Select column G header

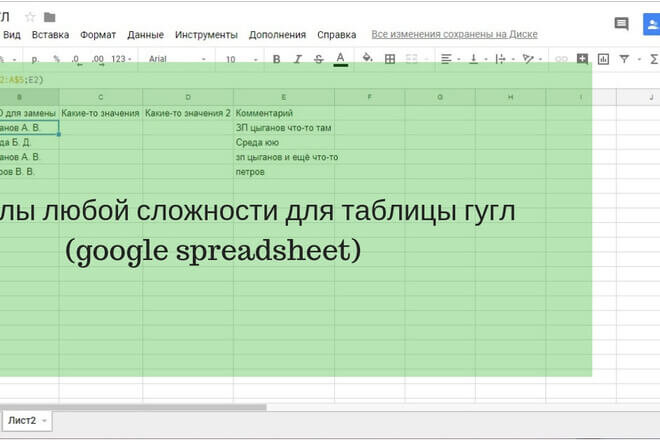point(440,97)
